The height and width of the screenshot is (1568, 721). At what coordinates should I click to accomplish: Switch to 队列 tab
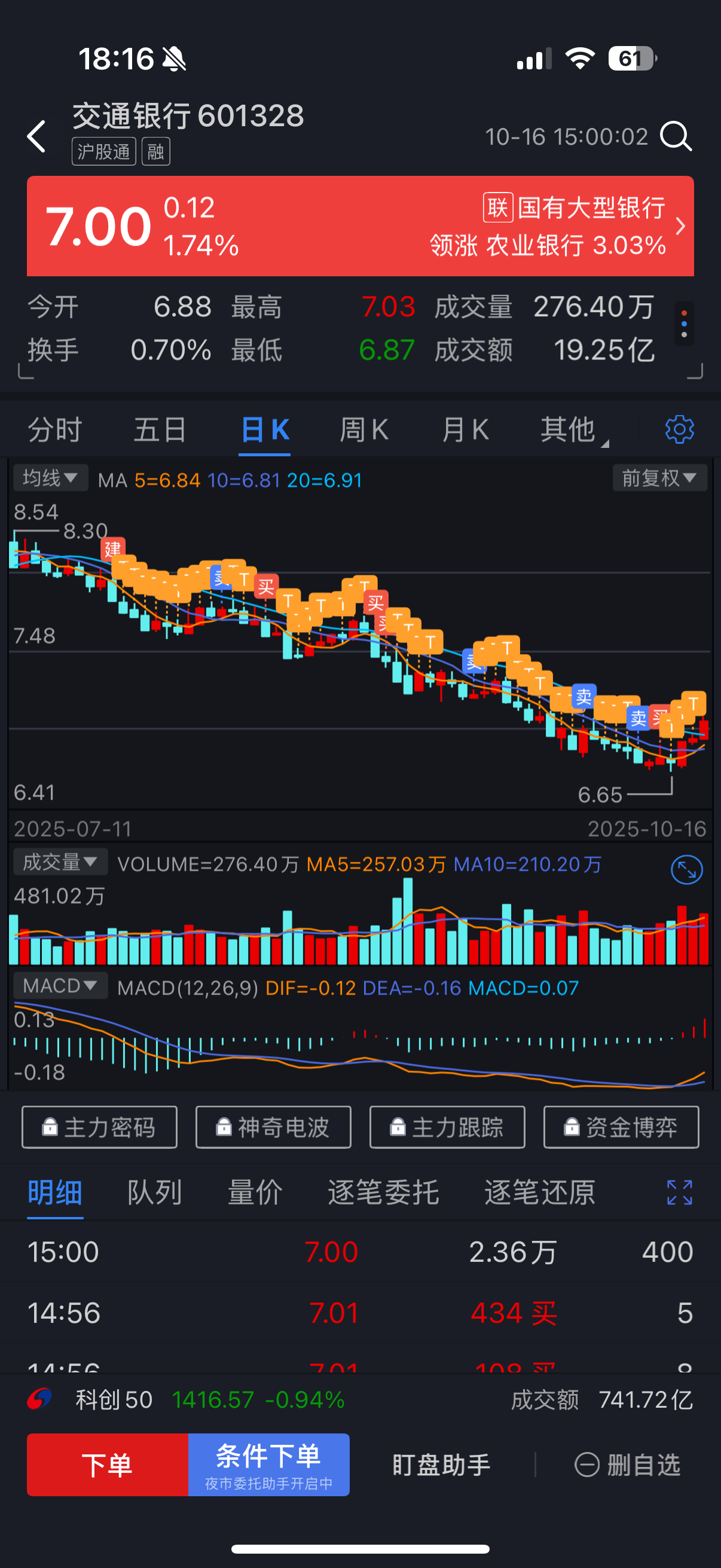pos(155,1192)
